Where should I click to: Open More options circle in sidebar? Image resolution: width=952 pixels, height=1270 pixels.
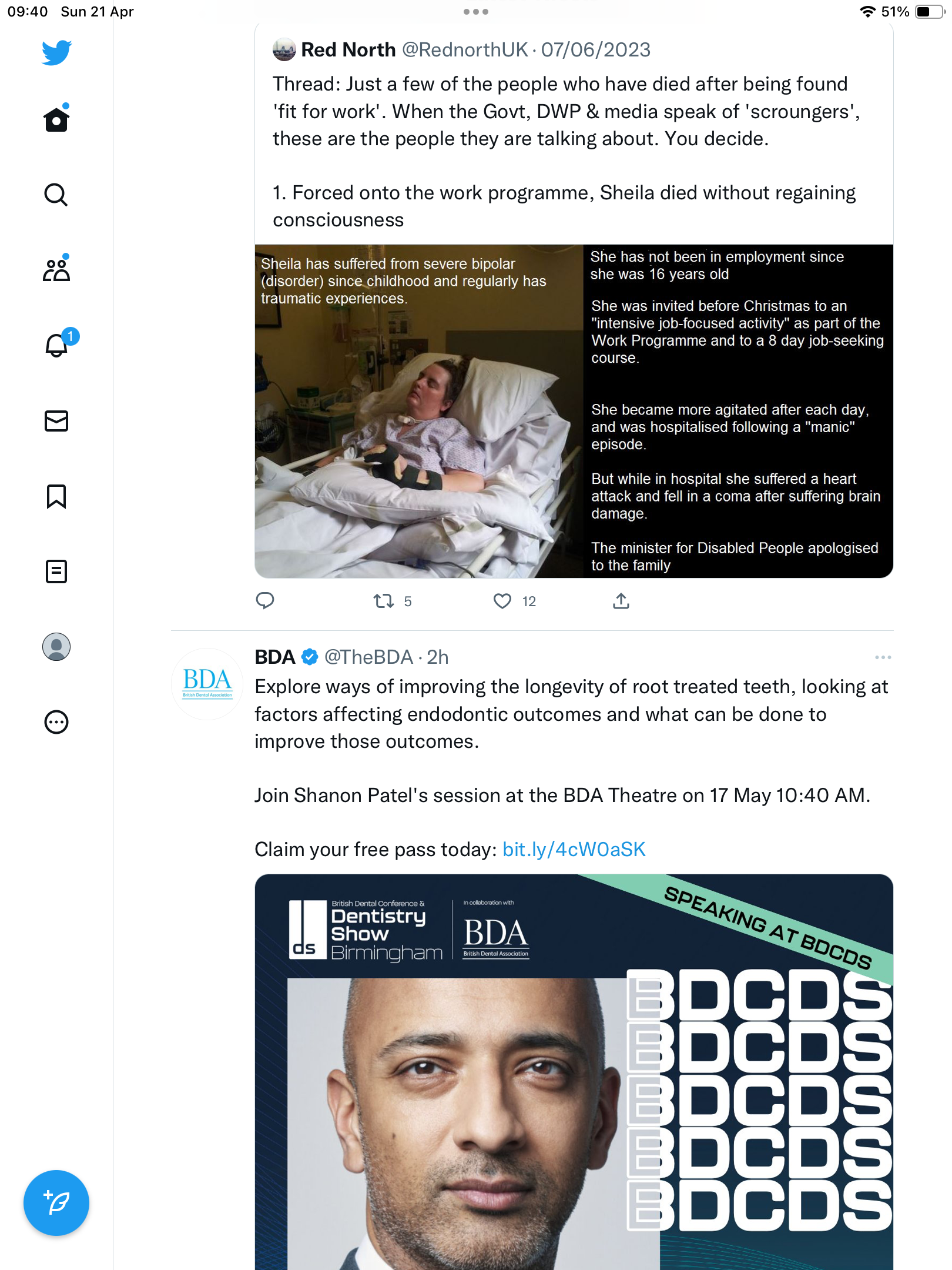pos(56,722)
